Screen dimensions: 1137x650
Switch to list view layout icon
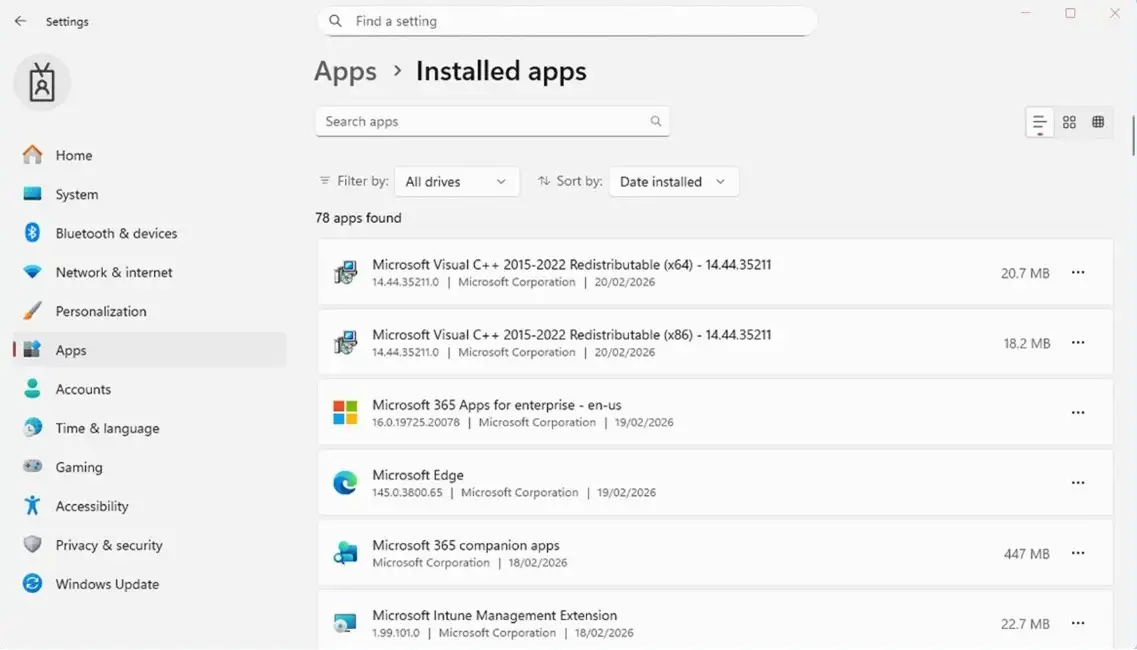[x=1040, y=122]
